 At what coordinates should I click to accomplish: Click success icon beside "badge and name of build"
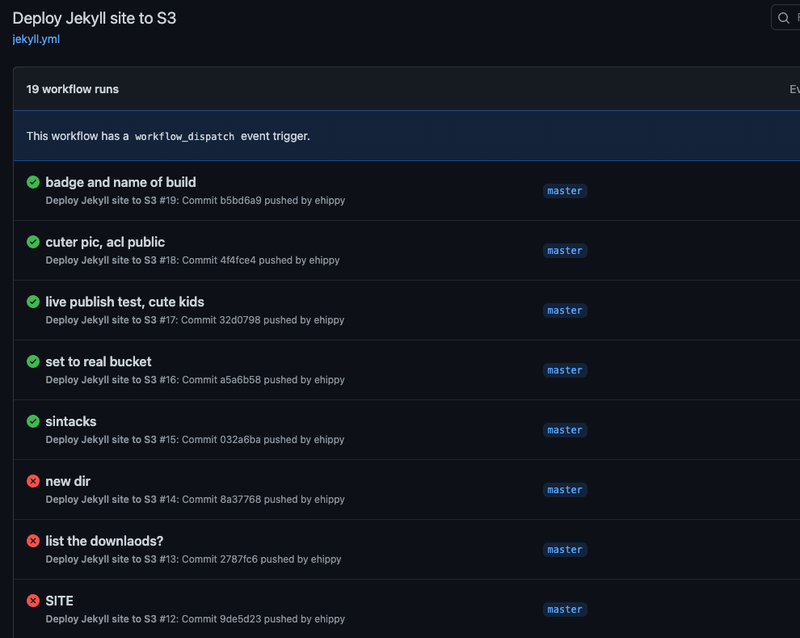[x=31, y=182]
